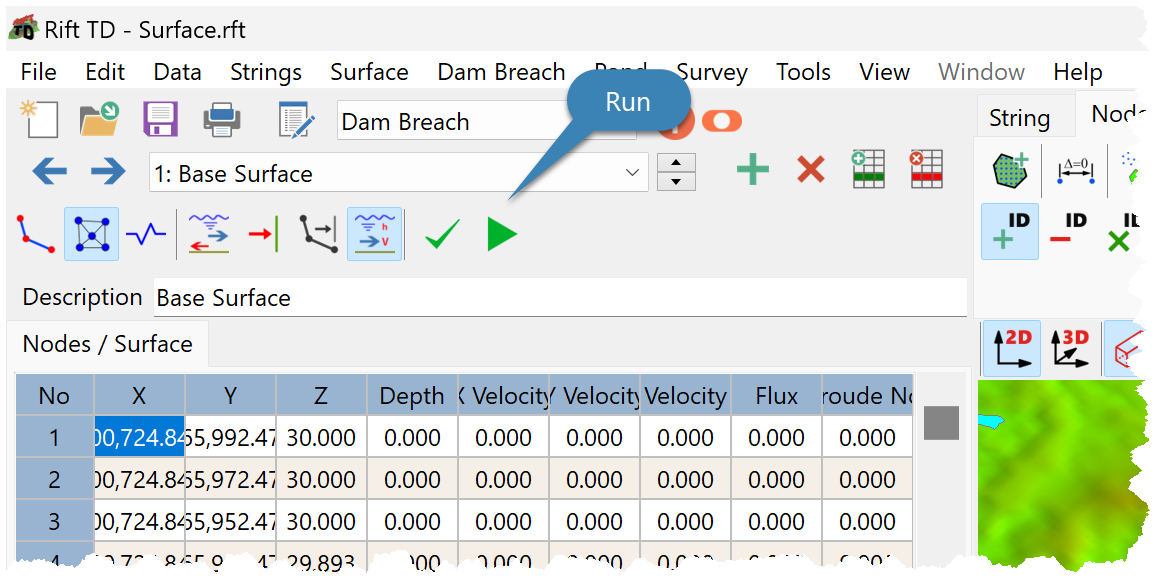Click the green checkmark validate icon
The height and width of the screenshot is (581, 1157).
pyautogui.click(x=443, y=234)
